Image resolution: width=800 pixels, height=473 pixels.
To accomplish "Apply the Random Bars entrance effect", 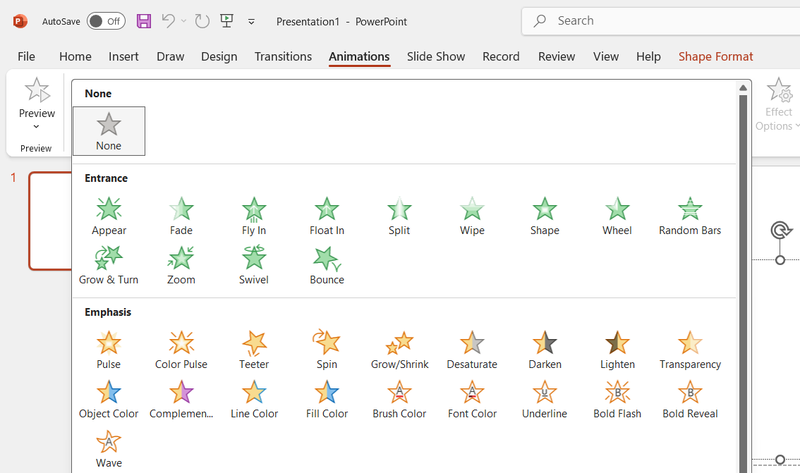I will [x=690, y=216].
